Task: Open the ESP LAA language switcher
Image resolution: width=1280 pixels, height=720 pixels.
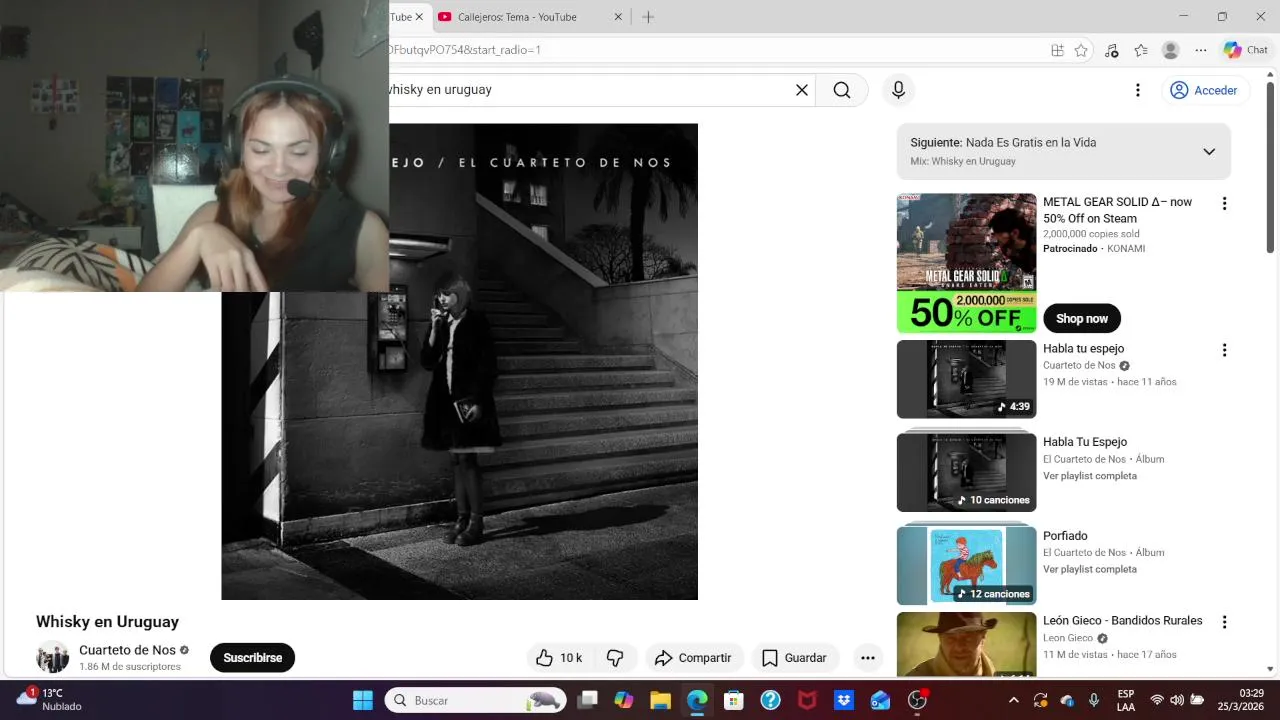Action: click(1126, 700)
